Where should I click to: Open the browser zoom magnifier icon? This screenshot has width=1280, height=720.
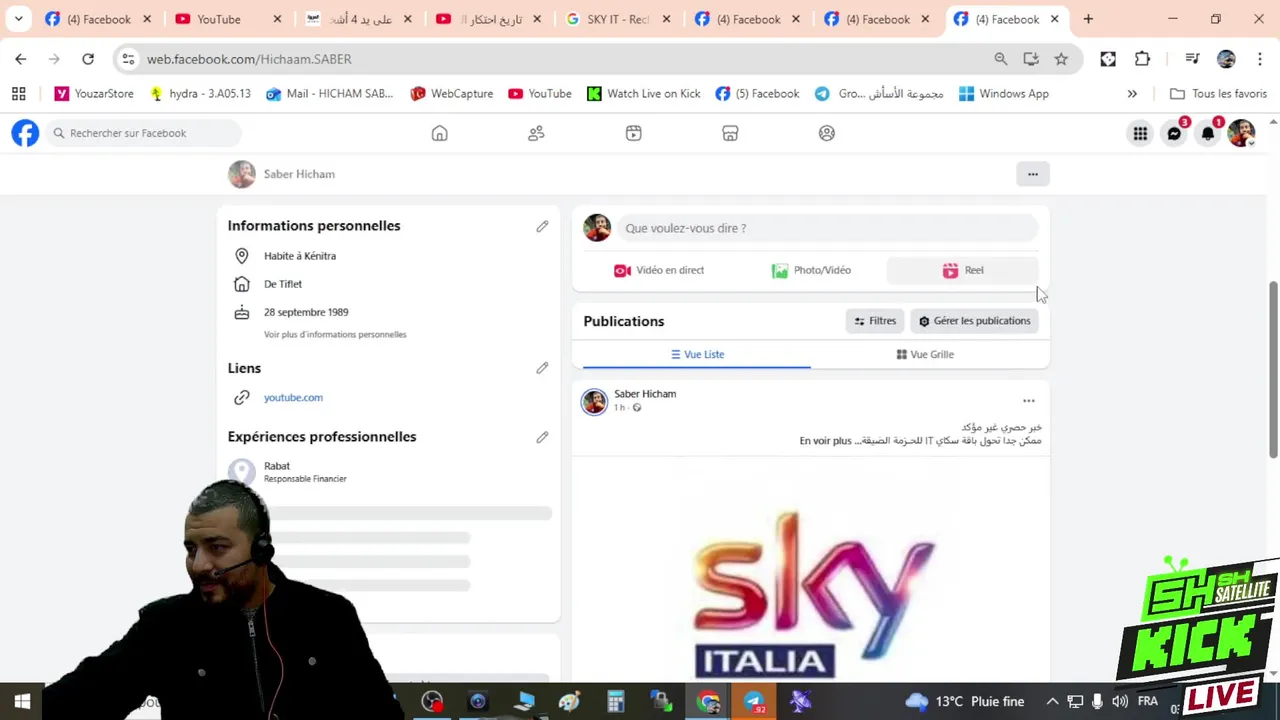coord(1001,59)
